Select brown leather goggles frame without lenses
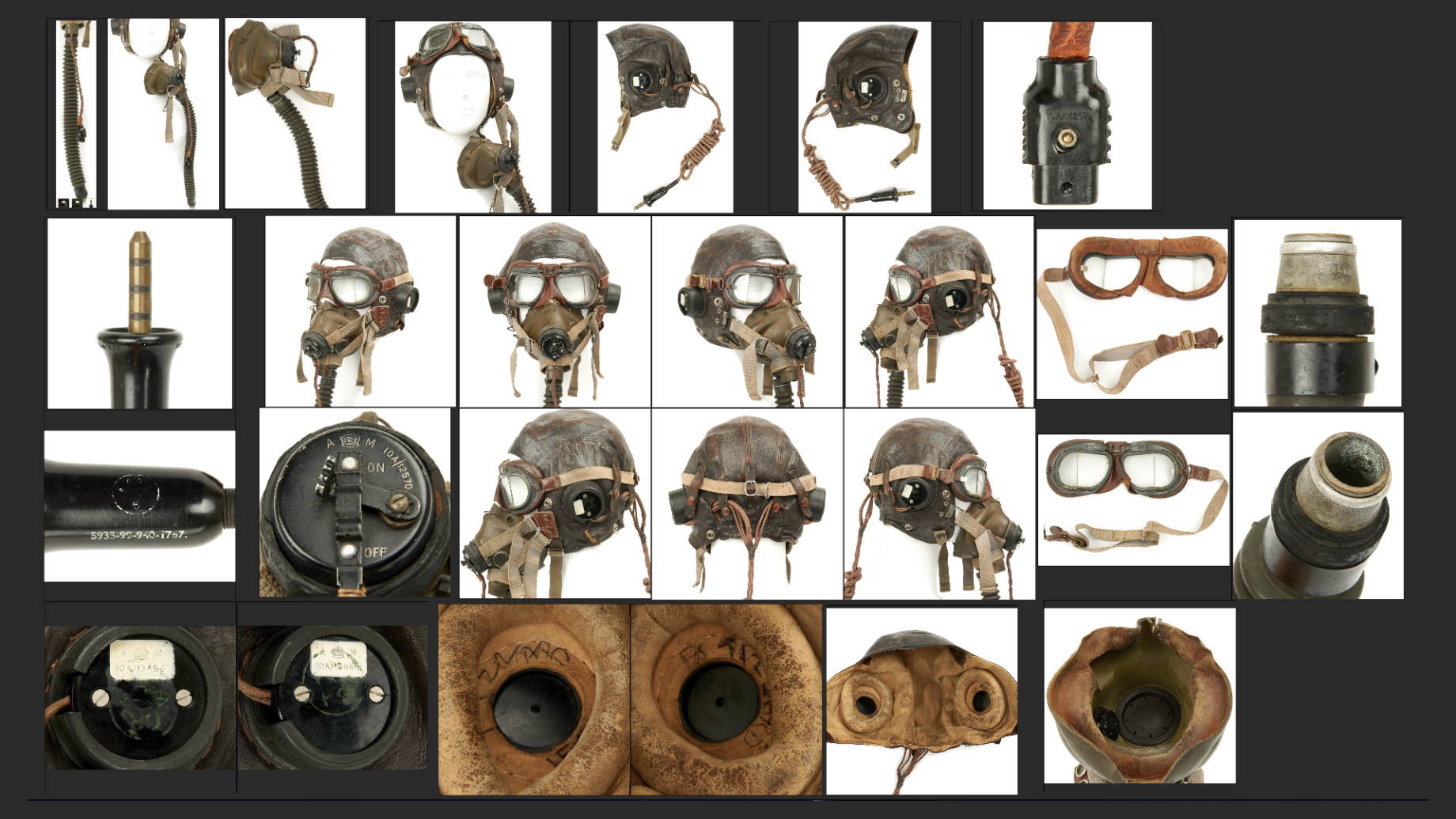Screen dimensions: 1456x819 (x=1132, y=314)
